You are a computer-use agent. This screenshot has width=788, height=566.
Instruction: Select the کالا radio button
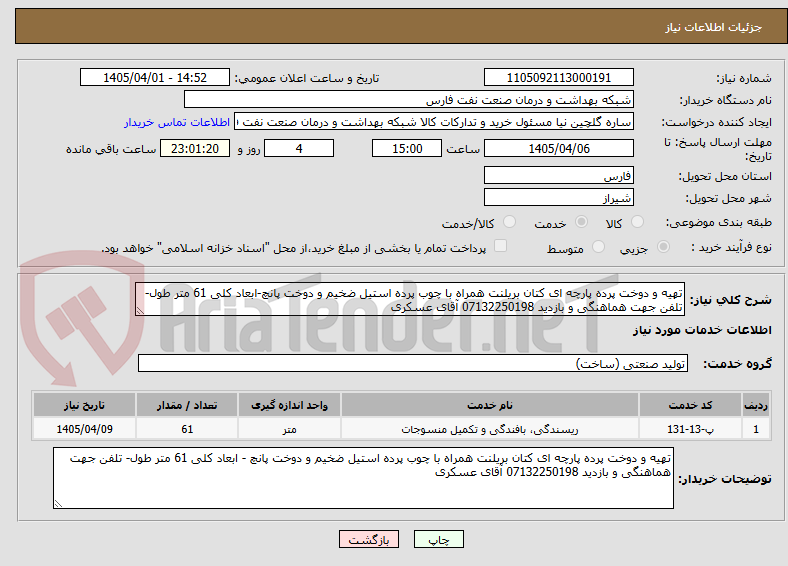click(x=637, y=222)
